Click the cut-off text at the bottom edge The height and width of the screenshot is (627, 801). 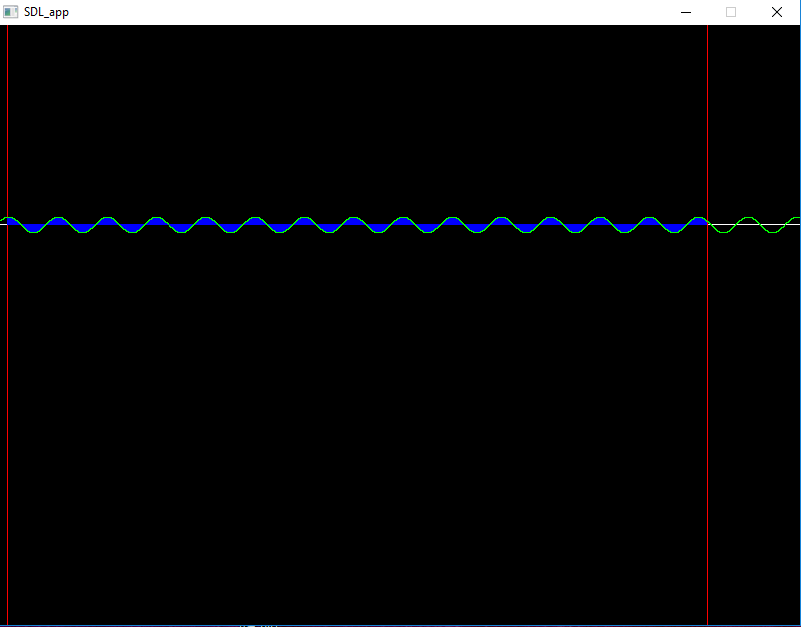(258, 625)
